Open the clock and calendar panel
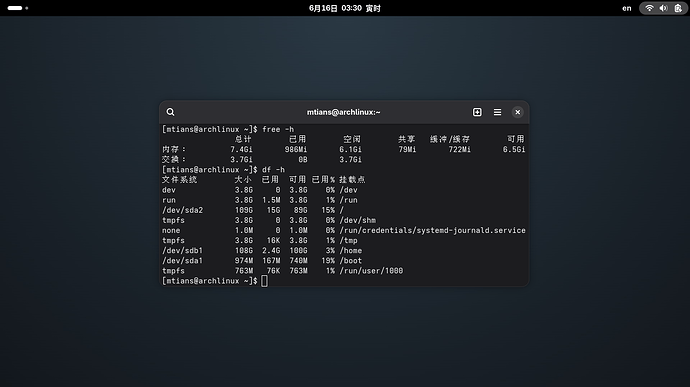This screenshot has height=387, width=690. click(x=345, y=8)
